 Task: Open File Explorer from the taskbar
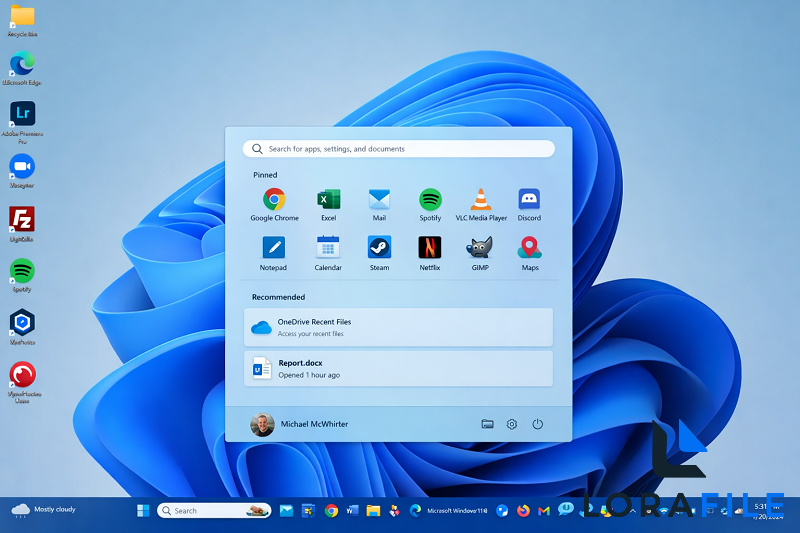point(373,511)
